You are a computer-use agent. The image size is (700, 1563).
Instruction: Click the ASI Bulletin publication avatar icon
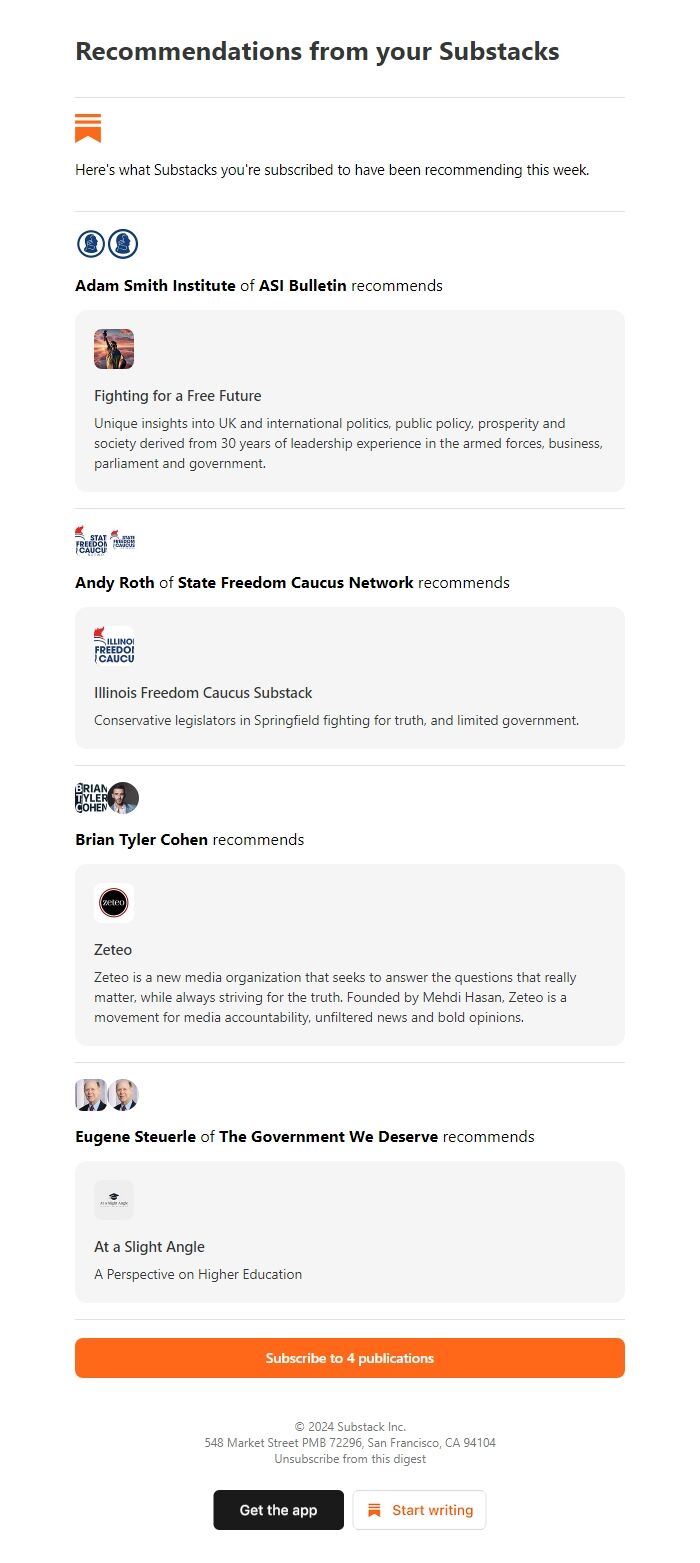[122, 243]
